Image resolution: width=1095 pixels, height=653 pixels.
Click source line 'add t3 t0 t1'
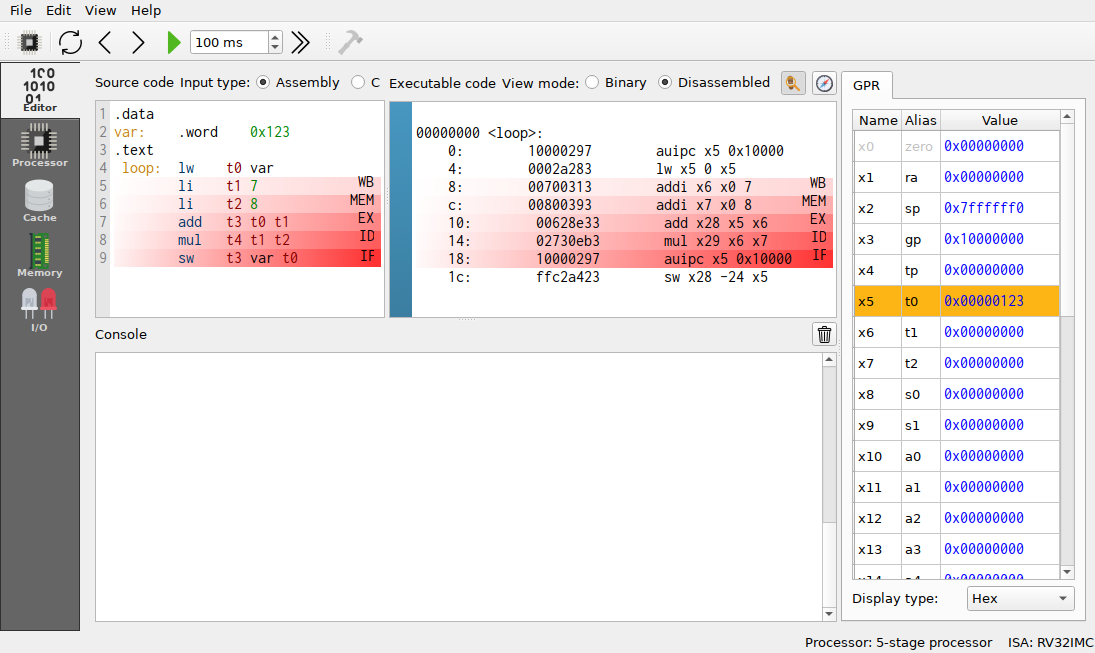pos(247,222)
